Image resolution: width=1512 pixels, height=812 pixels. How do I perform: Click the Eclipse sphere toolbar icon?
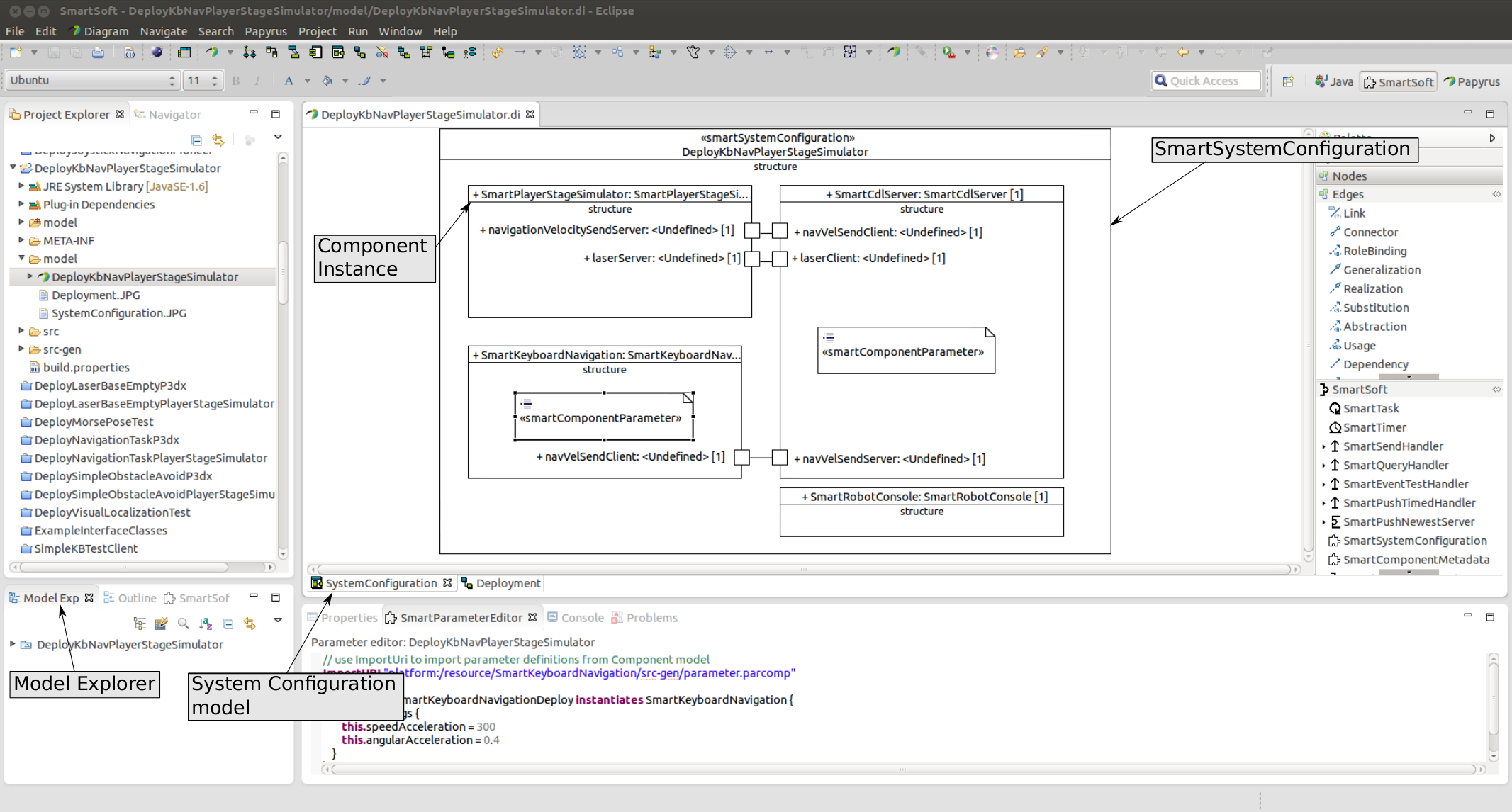[x=157, y=52]
